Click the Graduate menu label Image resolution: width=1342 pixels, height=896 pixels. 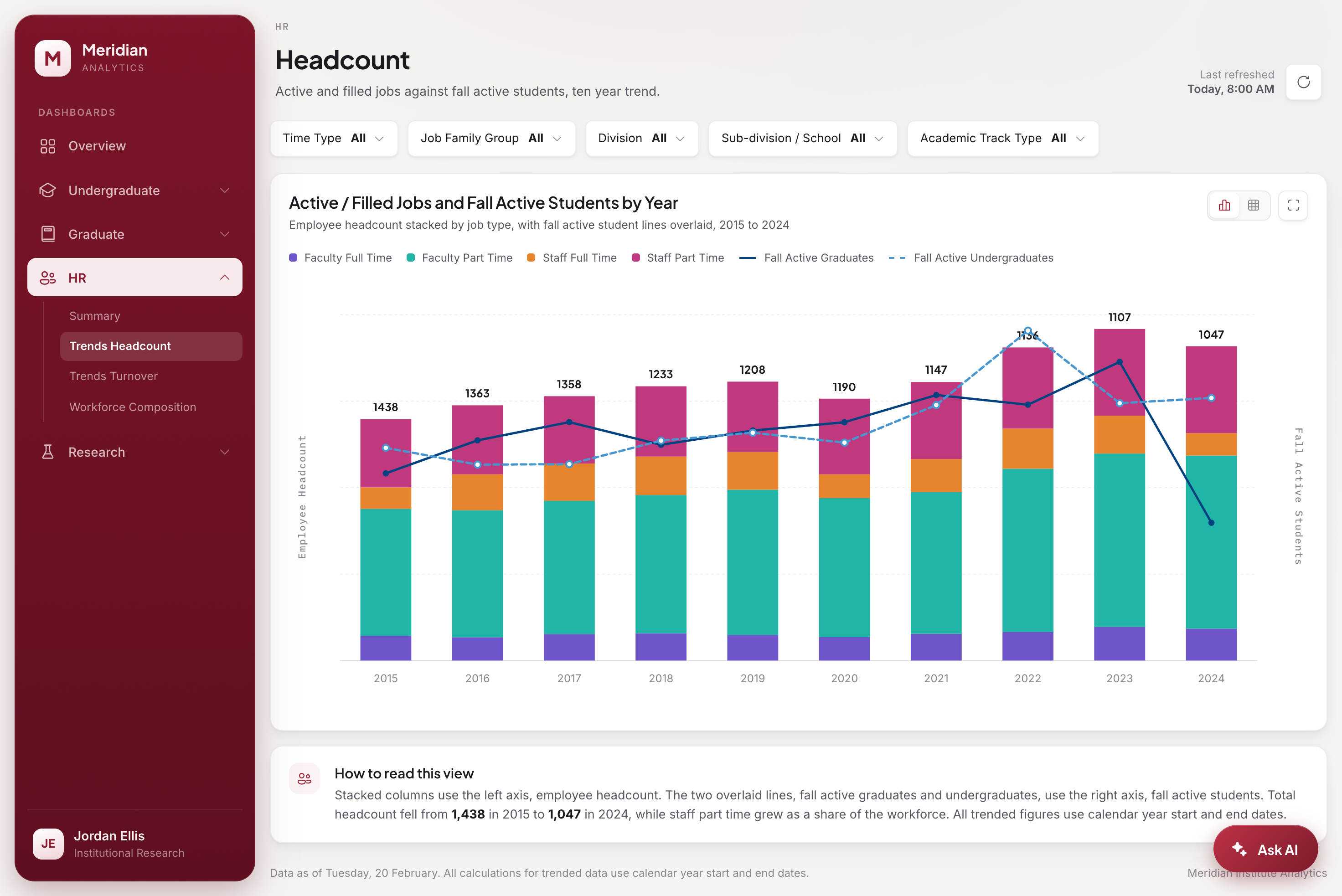96,234
